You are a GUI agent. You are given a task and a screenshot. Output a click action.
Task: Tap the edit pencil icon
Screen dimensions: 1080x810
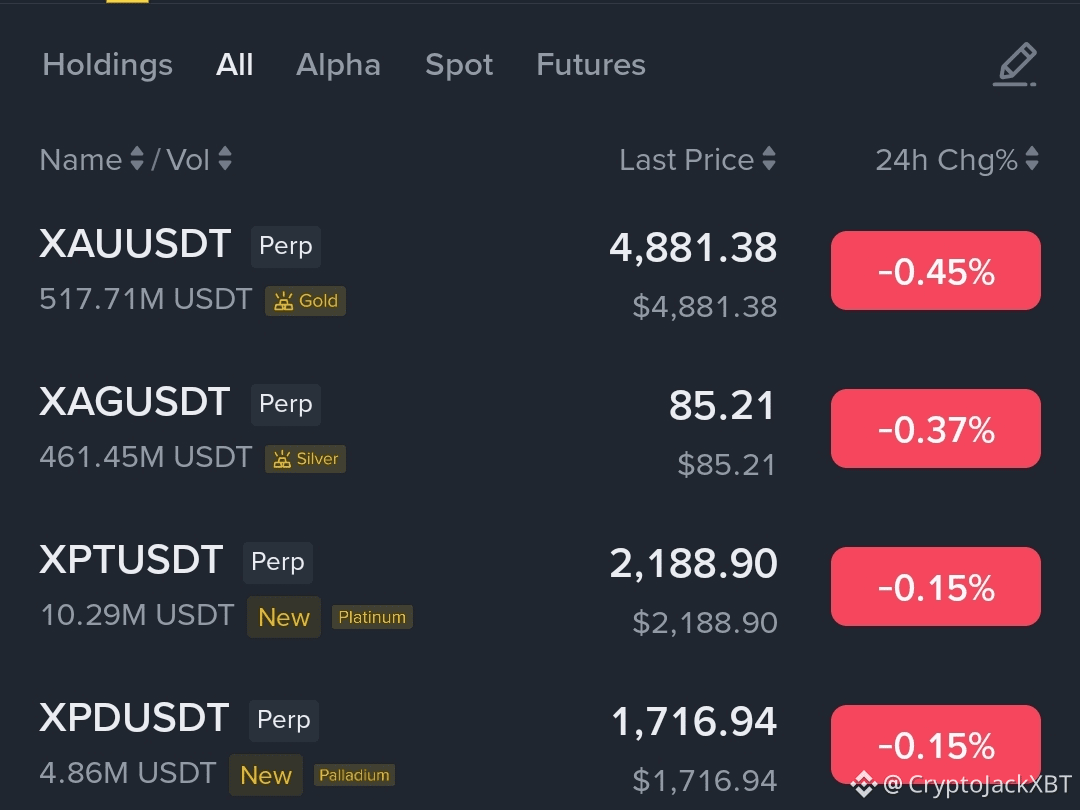[x=1016, y=65]
